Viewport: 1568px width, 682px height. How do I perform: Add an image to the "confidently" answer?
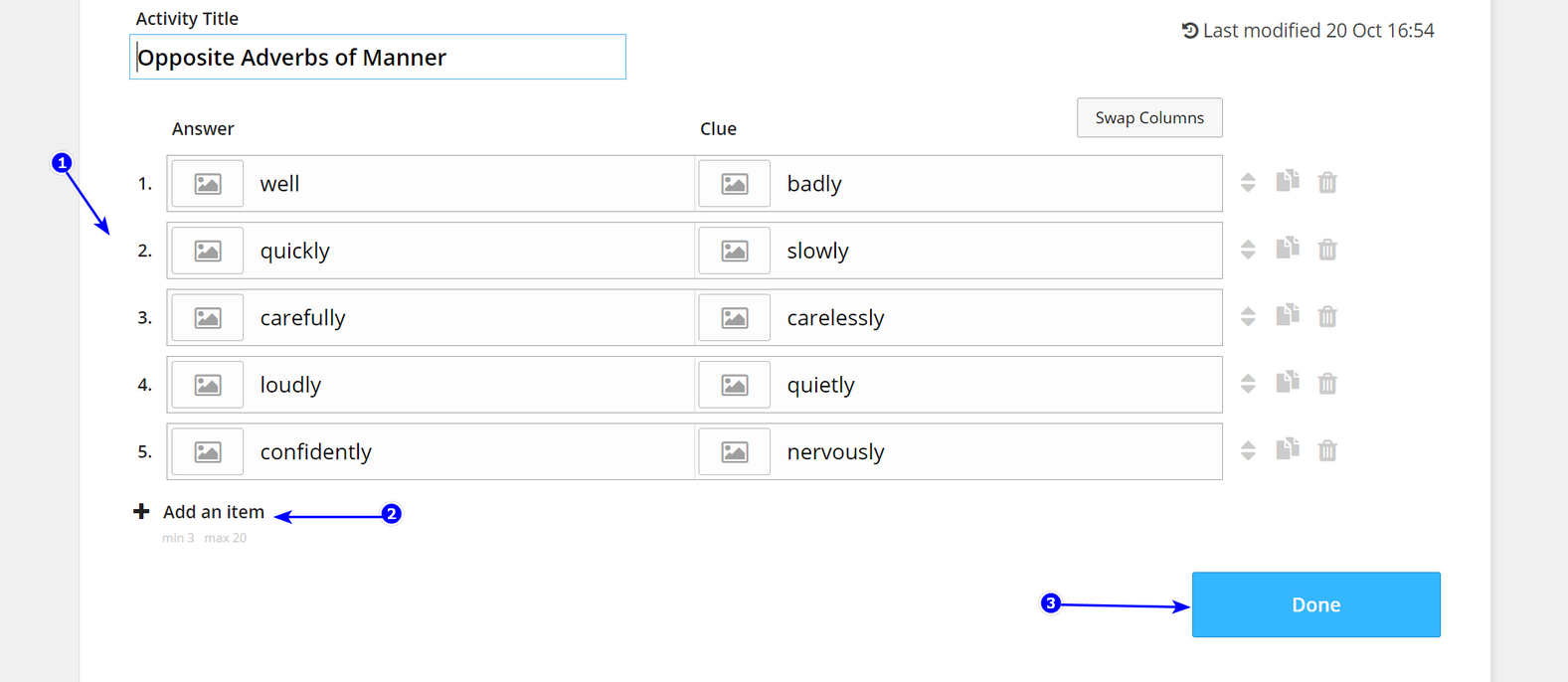click(x=207, y=450)
